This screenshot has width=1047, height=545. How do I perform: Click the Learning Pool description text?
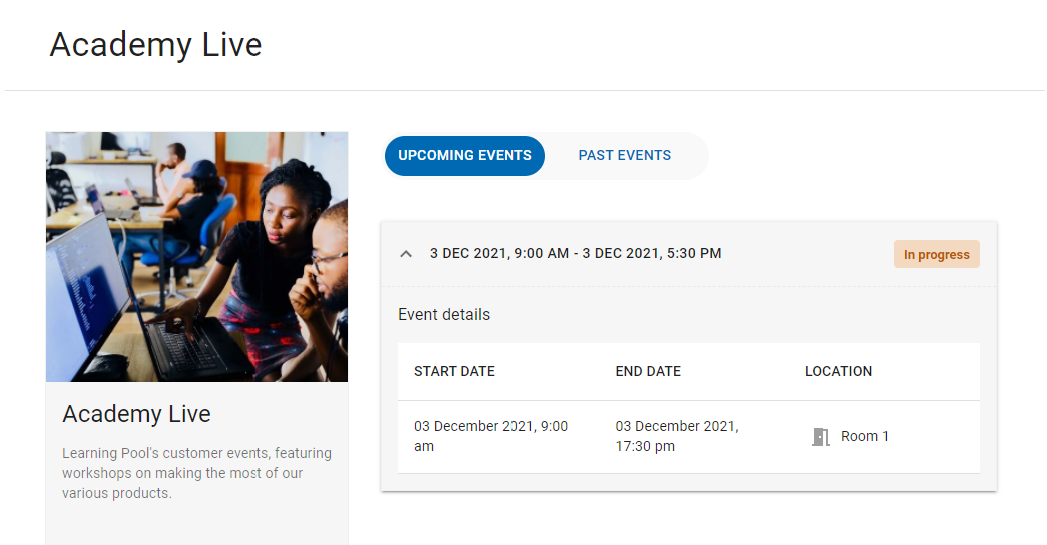tap(196, 473)
